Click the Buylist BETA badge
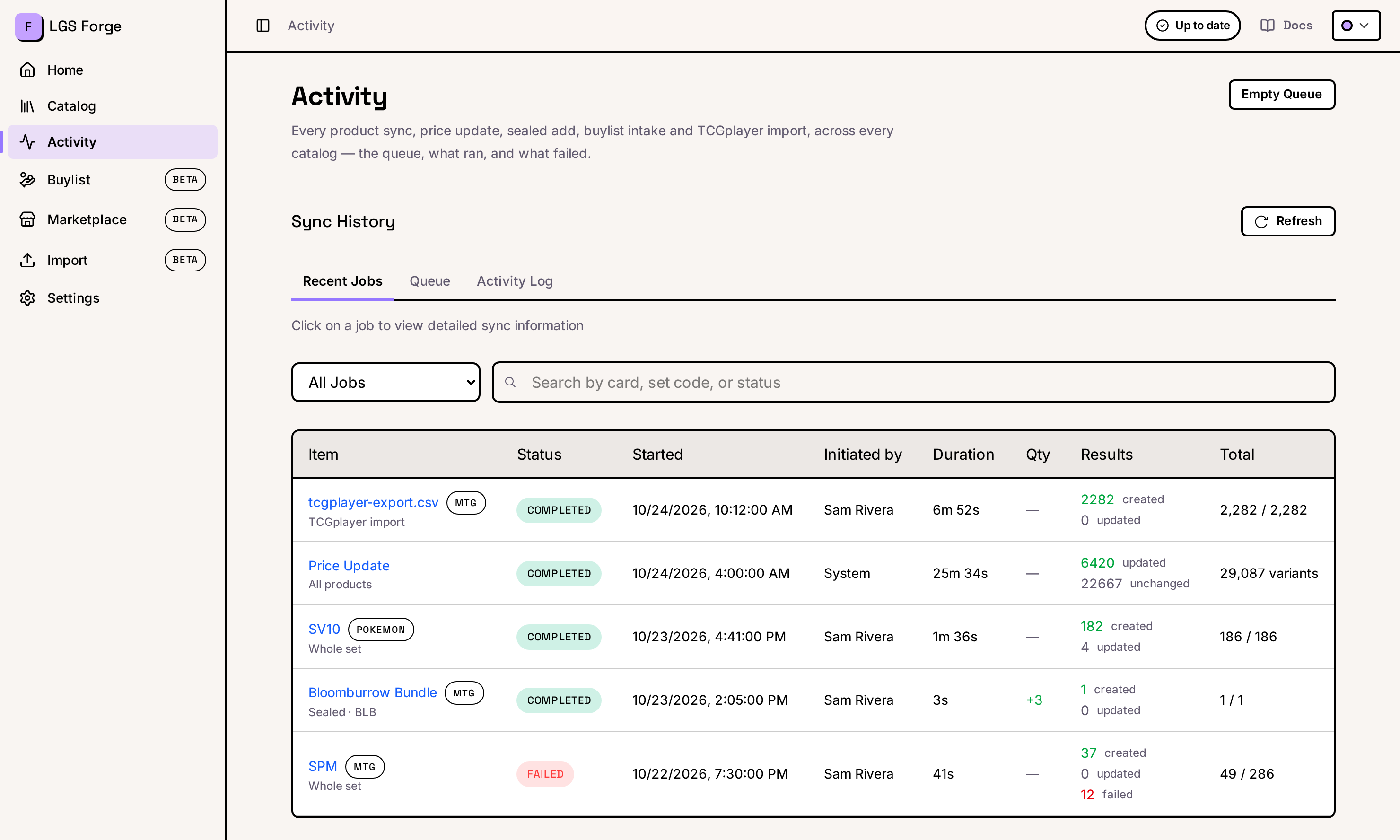The image size is (1400, 840). [x=185, y=179]
